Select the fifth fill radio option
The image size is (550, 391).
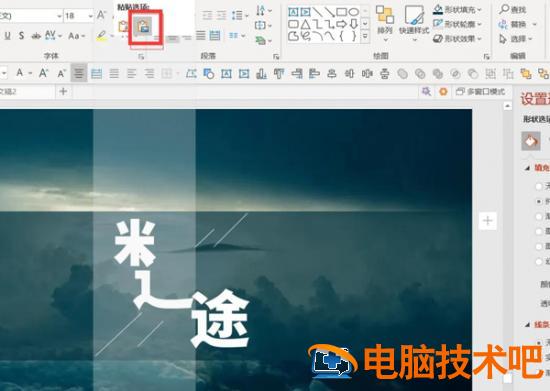[x=539, y=247]
